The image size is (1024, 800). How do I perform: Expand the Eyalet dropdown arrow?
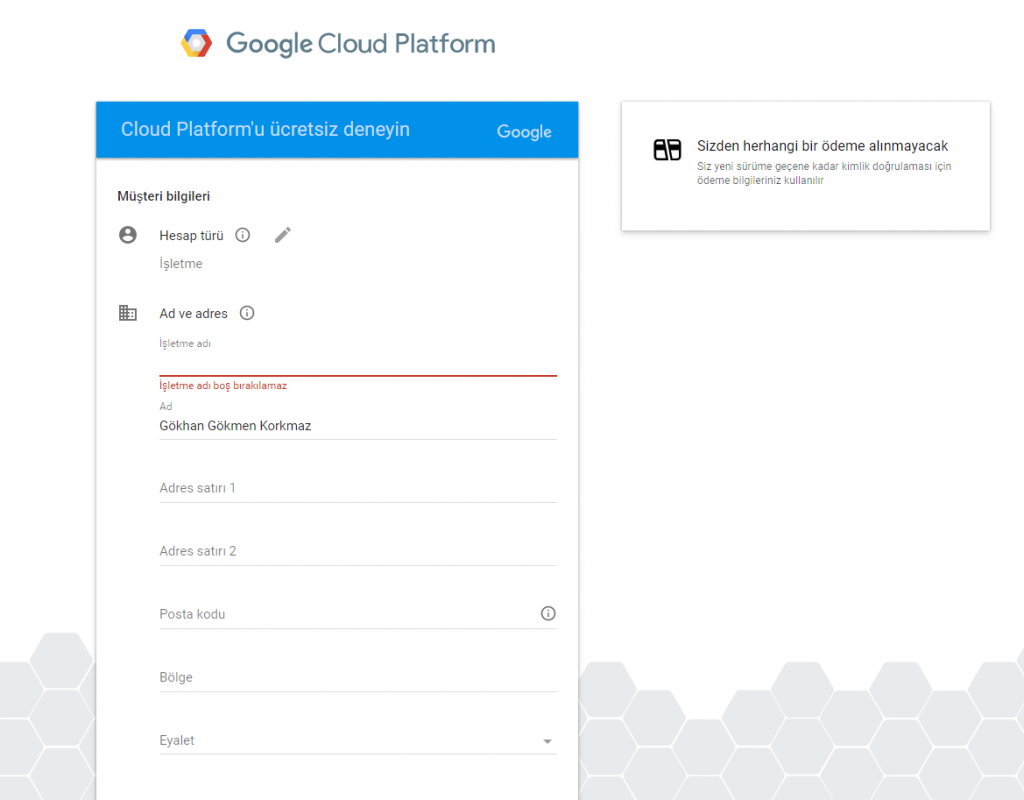click(x=547, y=741)
